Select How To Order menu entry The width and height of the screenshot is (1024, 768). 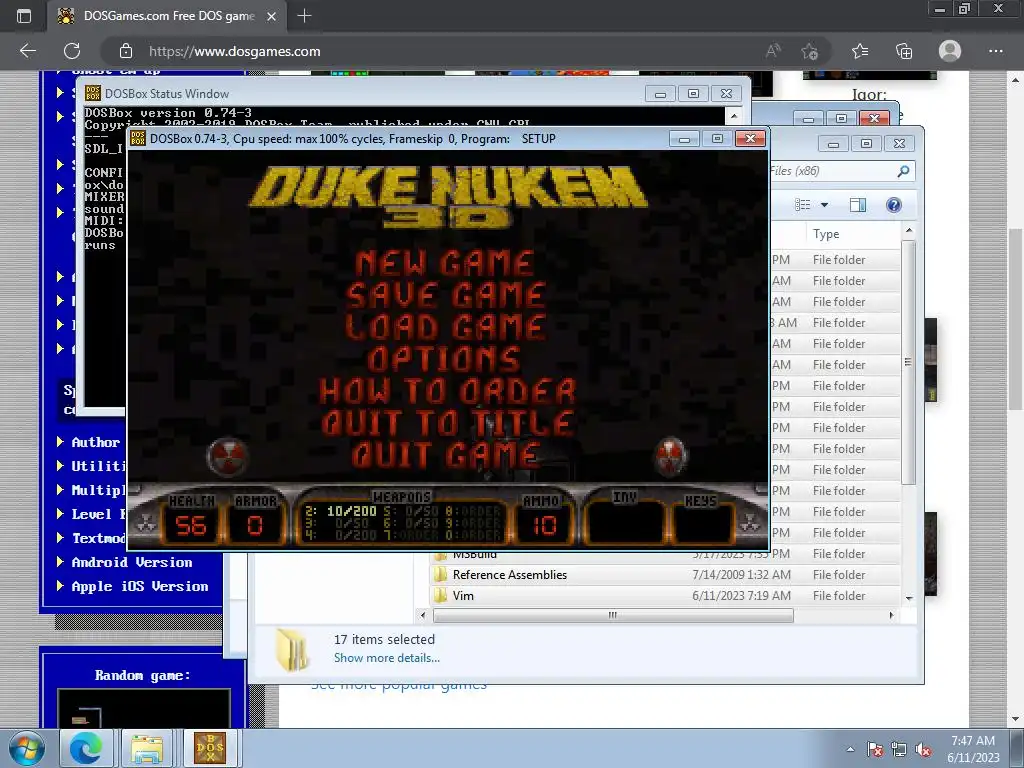[448, 391]
